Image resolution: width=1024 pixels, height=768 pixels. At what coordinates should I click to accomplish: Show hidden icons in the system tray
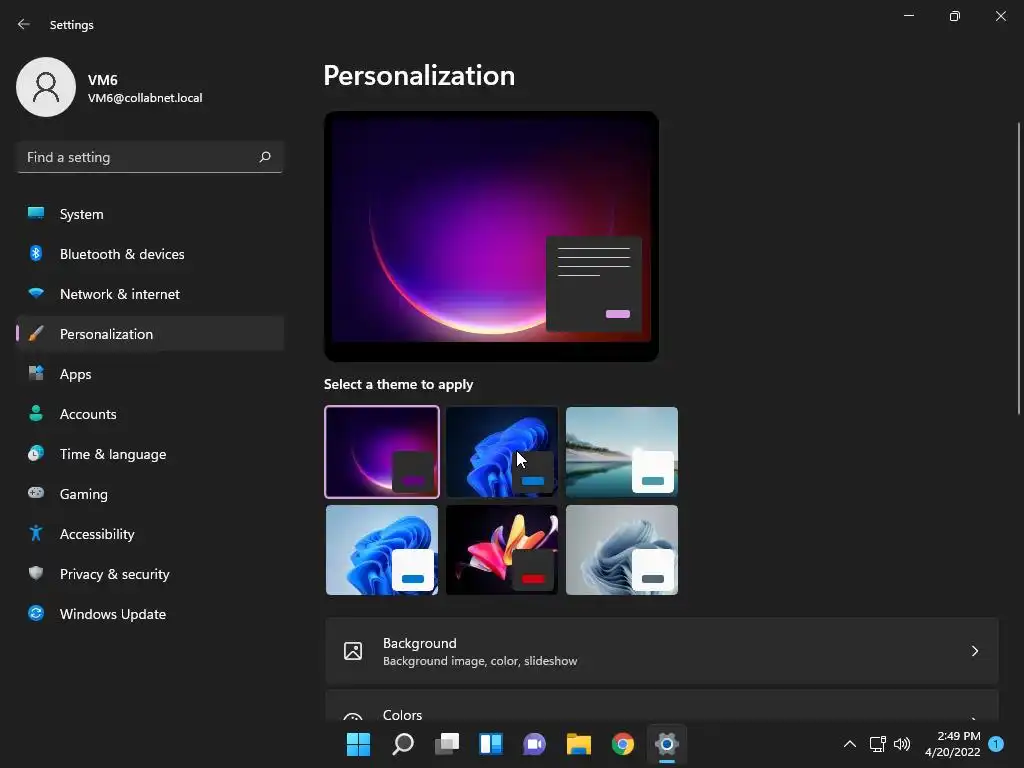tap(850, 744)
